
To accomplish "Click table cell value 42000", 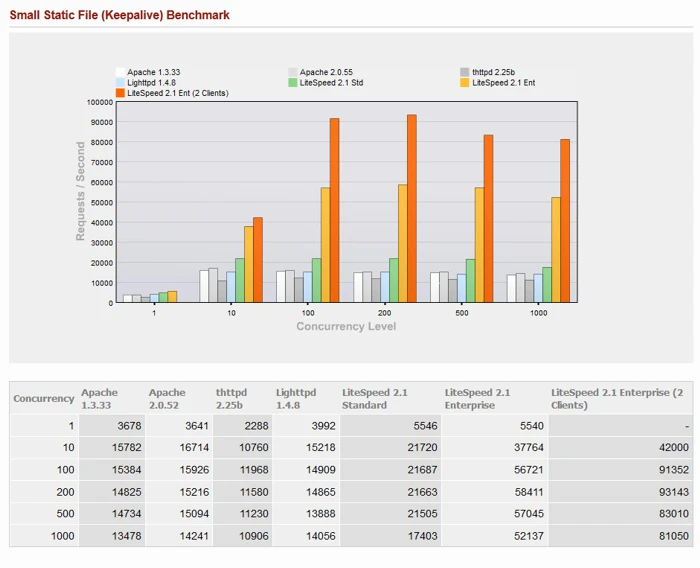I will (674, 447).
